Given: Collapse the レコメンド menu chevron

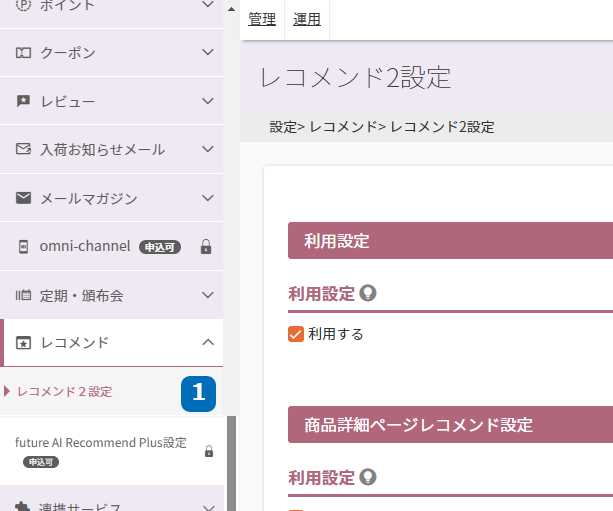Looking at the screenshot, I should (x=208, y=342).
